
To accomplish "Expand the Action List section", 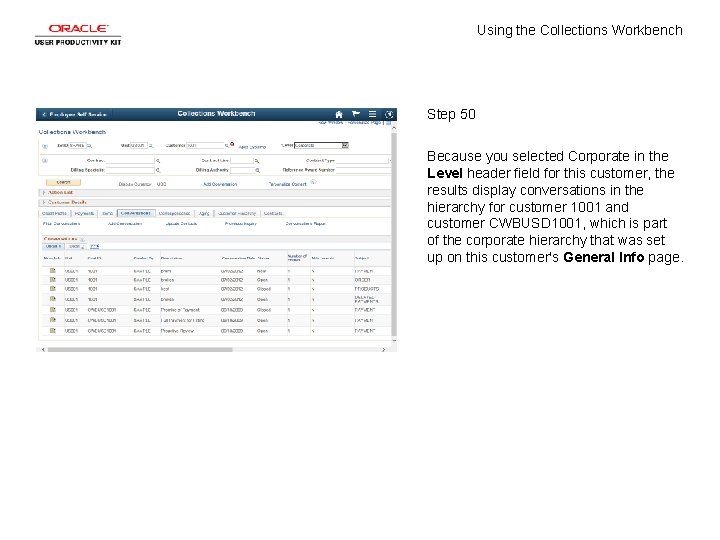I will click(44, 192).
